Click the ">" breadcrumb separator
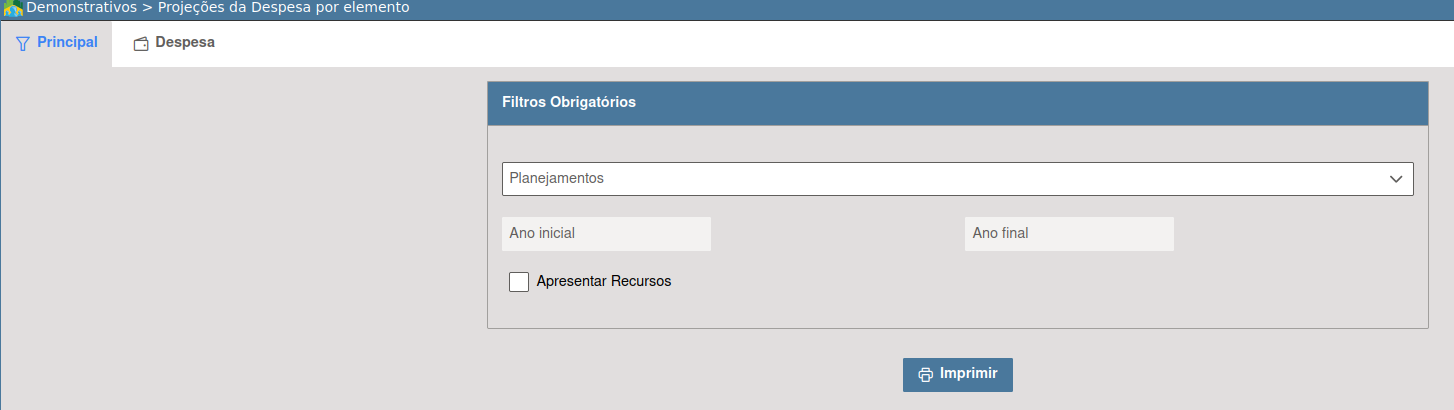Screen dimensions: 1454x410 click(x=147, y=8)
